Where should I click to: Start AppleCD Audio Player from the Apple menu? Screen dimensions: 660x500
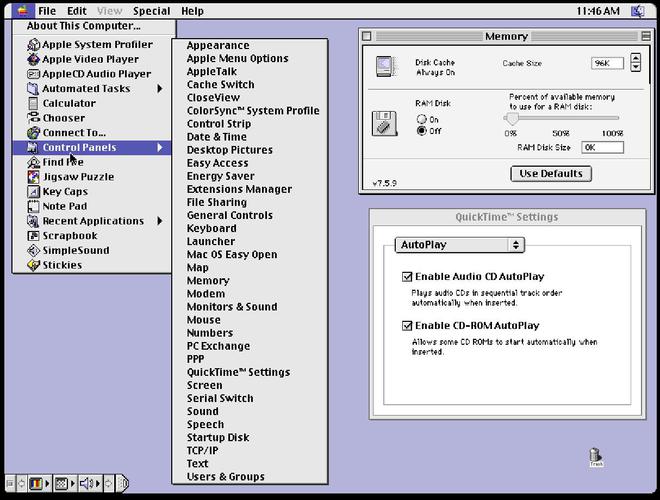point(91,74)
